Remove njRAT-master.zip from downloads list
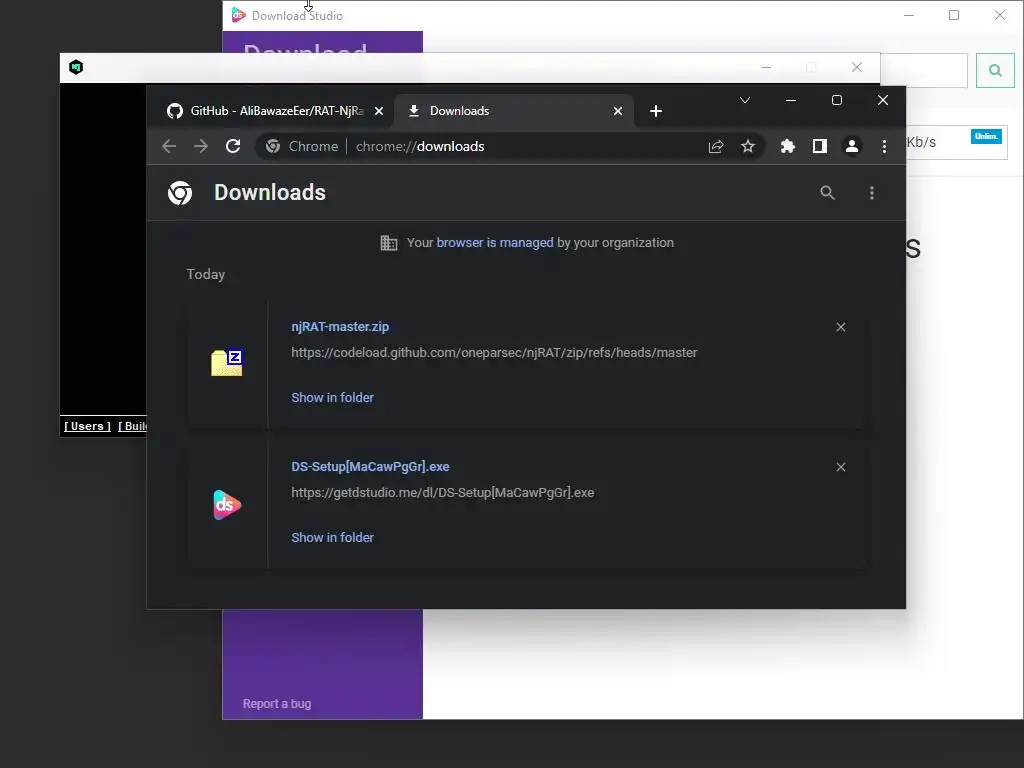This screenshot has width=1024, height=768. pyautogui.click(x=841, y=327)
